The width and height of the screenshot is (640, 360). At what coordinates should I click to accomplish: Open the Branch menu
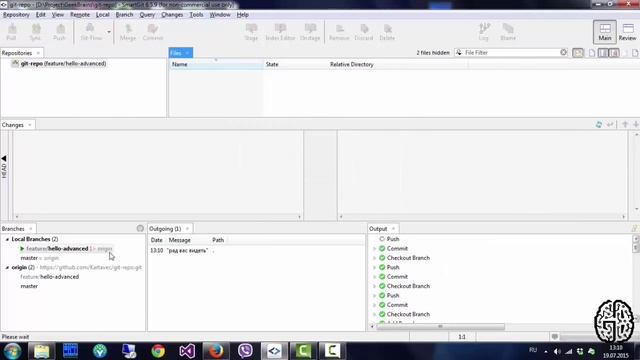[x=124, y=15]
